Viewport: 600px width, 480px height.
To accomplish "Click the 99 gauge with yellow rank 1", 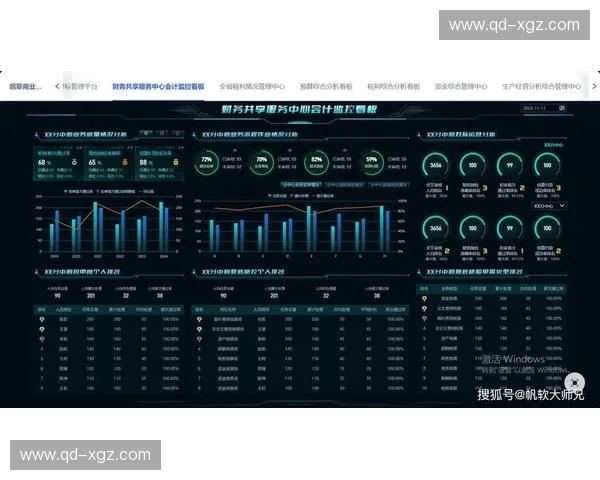I will tap(510, 229).
